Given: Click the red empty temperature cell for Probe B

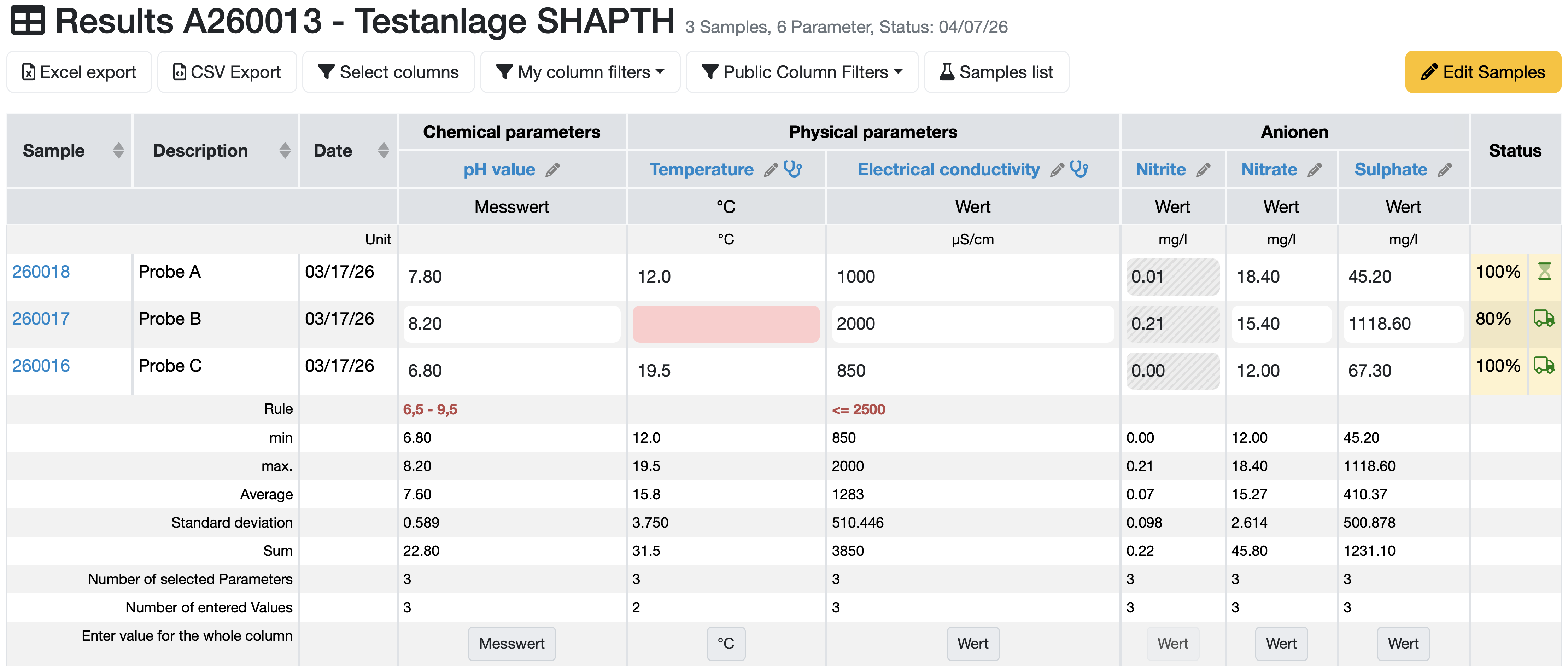Looking at the screenshot, I should point(726,324).
